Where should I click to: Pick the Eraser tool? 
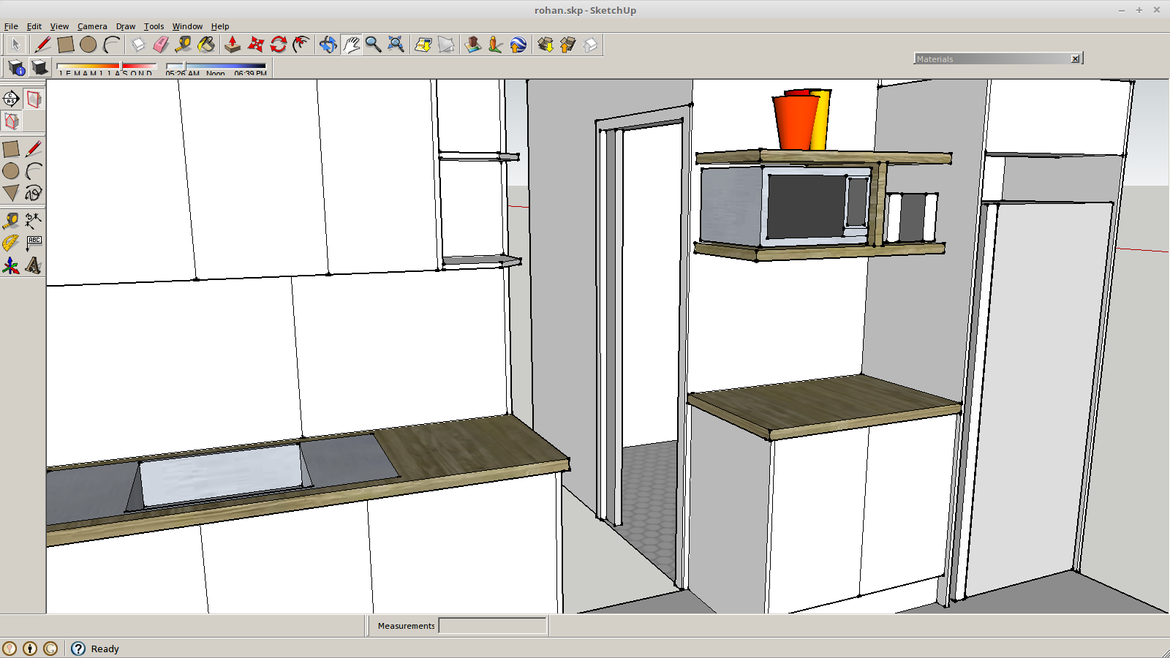point(160,44)
